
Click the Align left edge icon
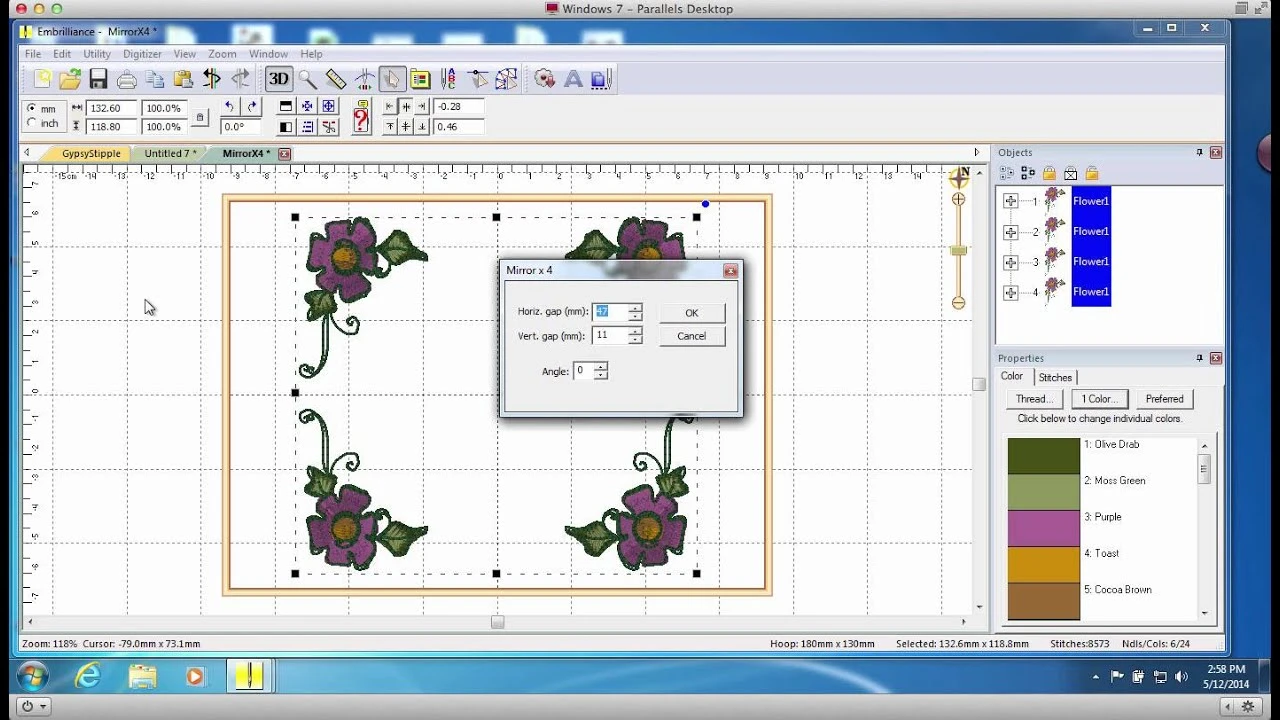point(390,106)
